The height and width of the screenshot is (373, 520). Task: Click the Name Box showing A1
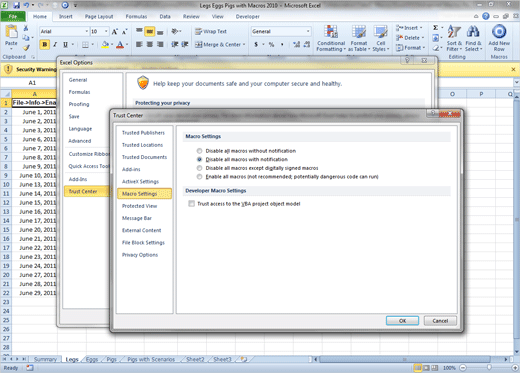(32, 83)
